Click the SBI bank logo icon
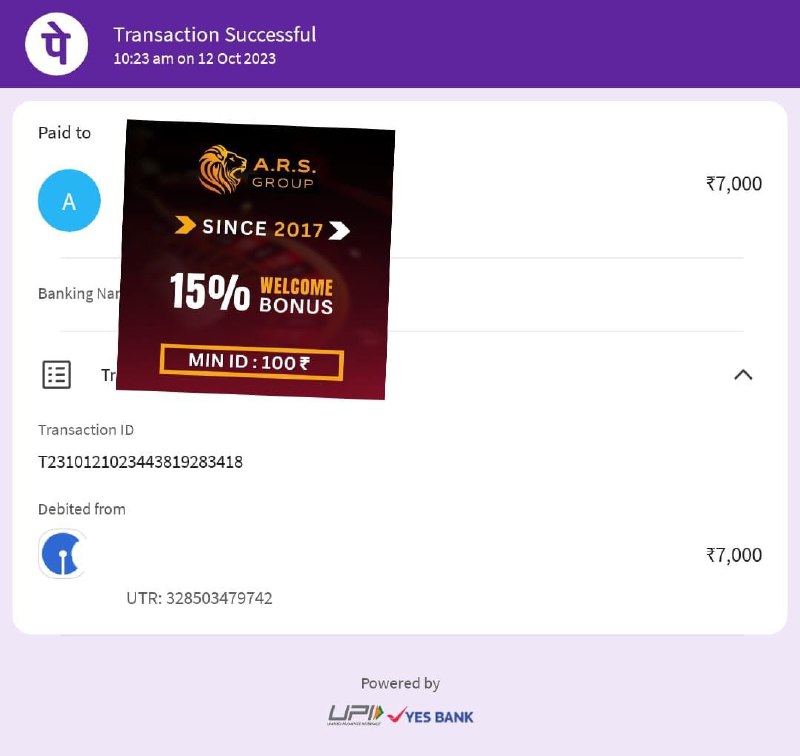This screenshot has width=800, height=756. click(62, 553)
